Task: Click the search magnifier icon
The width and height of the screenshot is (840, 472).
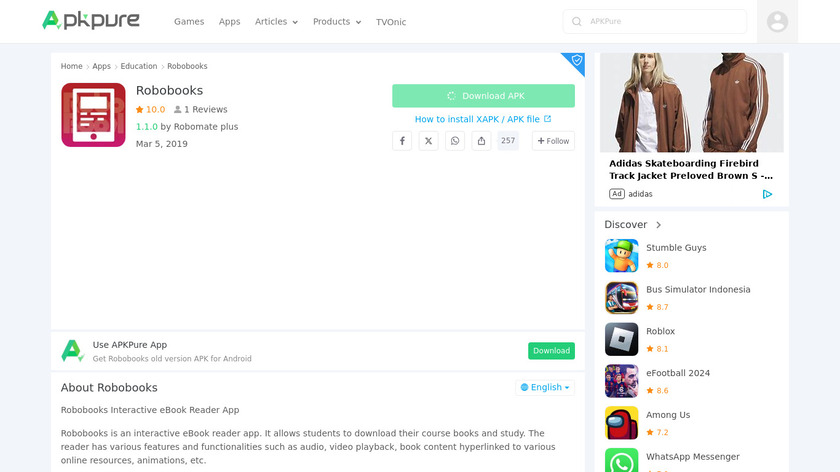Action: coord(576,21)
